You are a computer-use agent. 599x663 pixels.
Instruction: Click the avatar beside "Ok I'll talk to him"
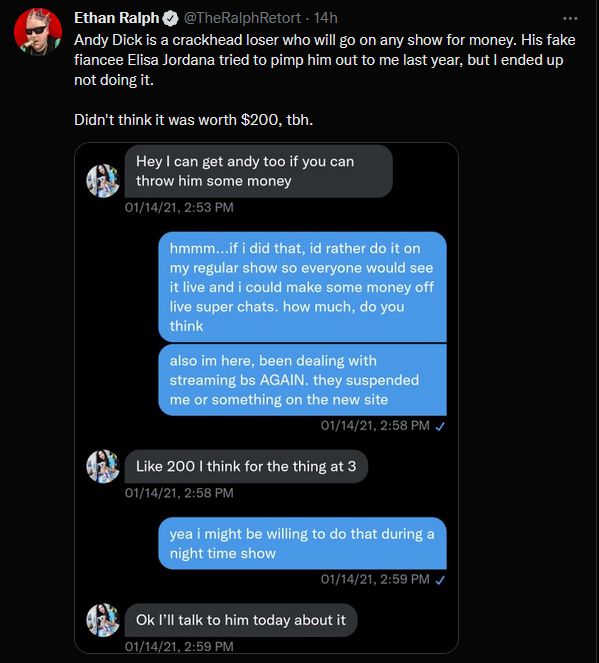click(103, 620)
